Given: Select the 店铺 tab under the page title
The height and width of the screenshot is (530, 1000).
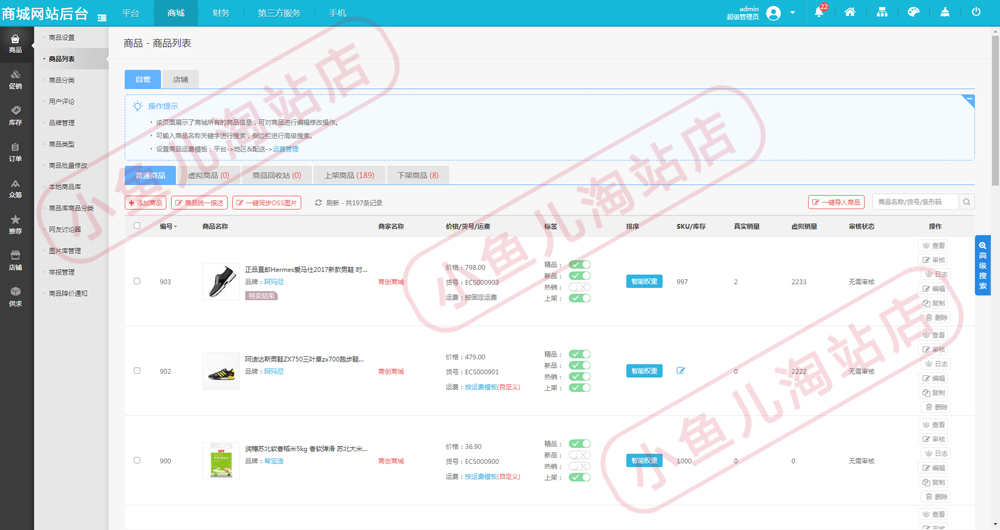Looking at the screenshot, I should point(180,79).
